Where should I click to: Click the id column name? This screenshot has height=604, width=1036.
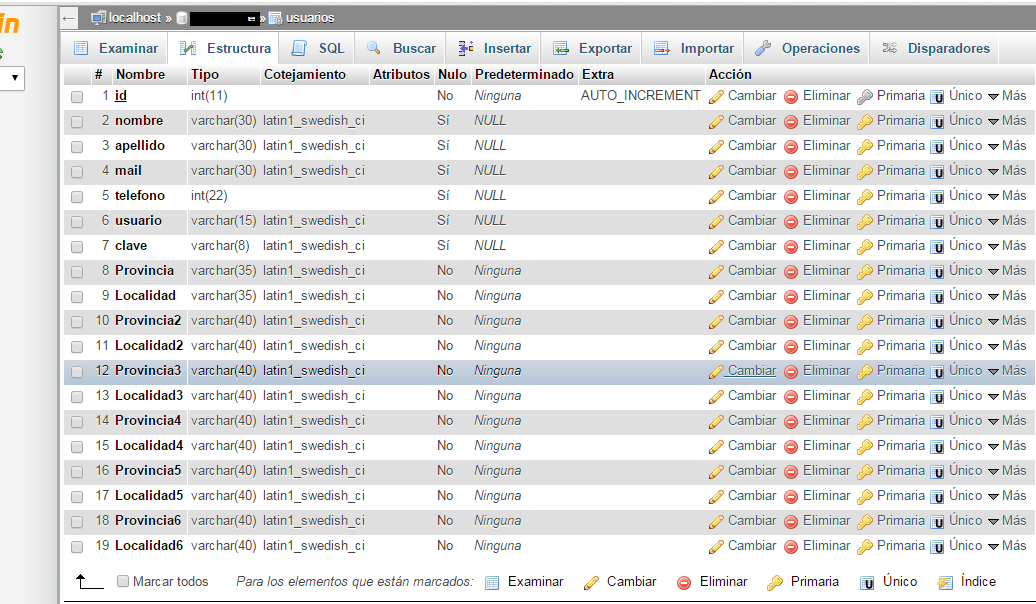[120, 96]
